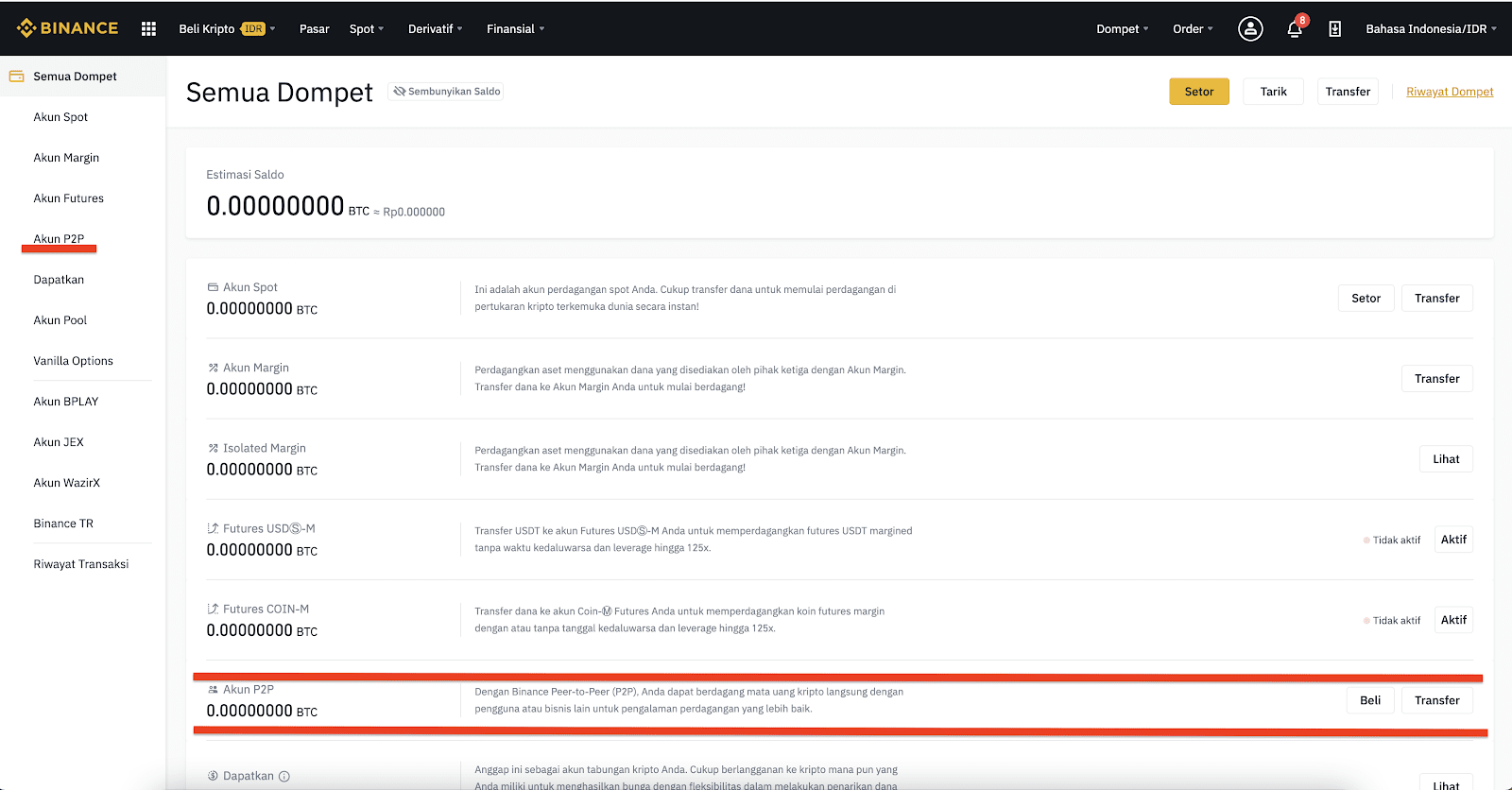
Task: Open Akun Pool in sidebar
Action: point(60,320)
